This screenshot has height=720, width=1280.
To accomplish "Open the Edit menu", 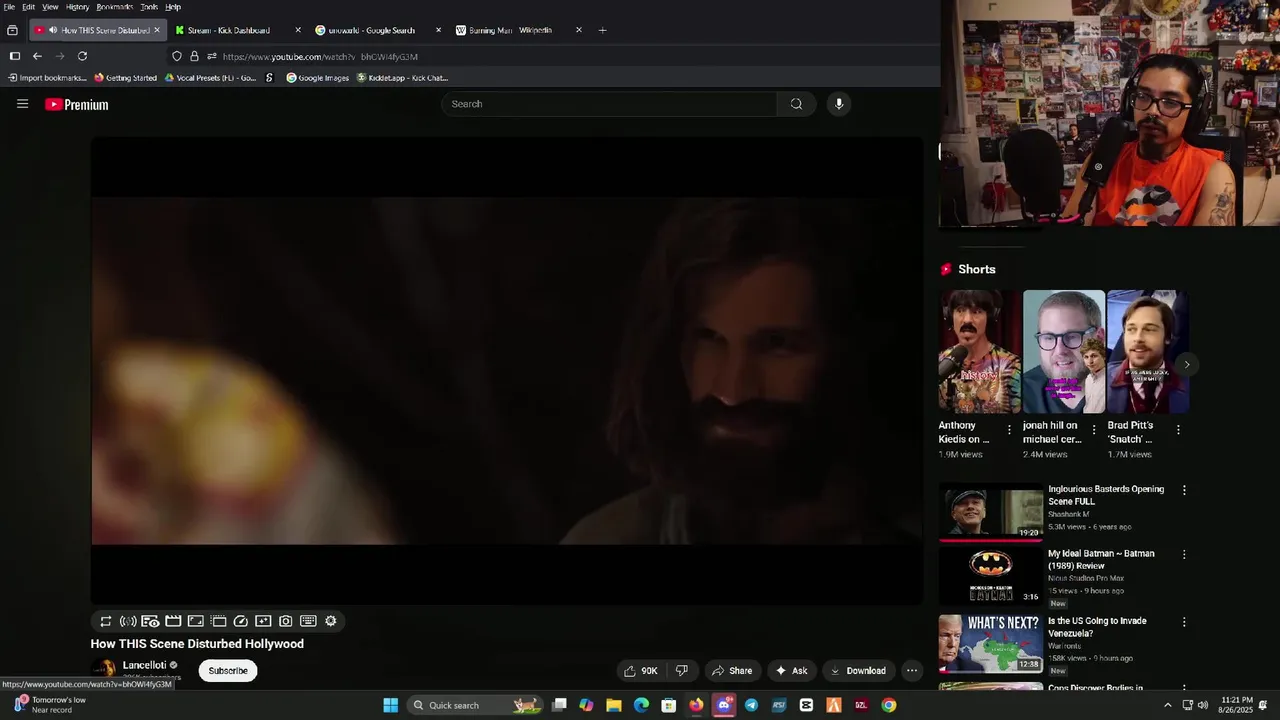I will tap(28, 7).
